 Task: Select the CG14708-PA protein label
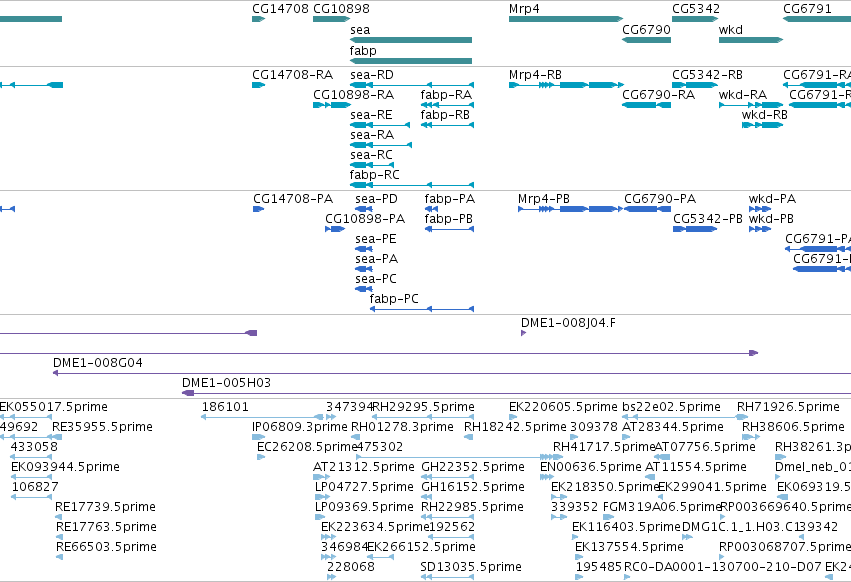[x=293, y=199]
